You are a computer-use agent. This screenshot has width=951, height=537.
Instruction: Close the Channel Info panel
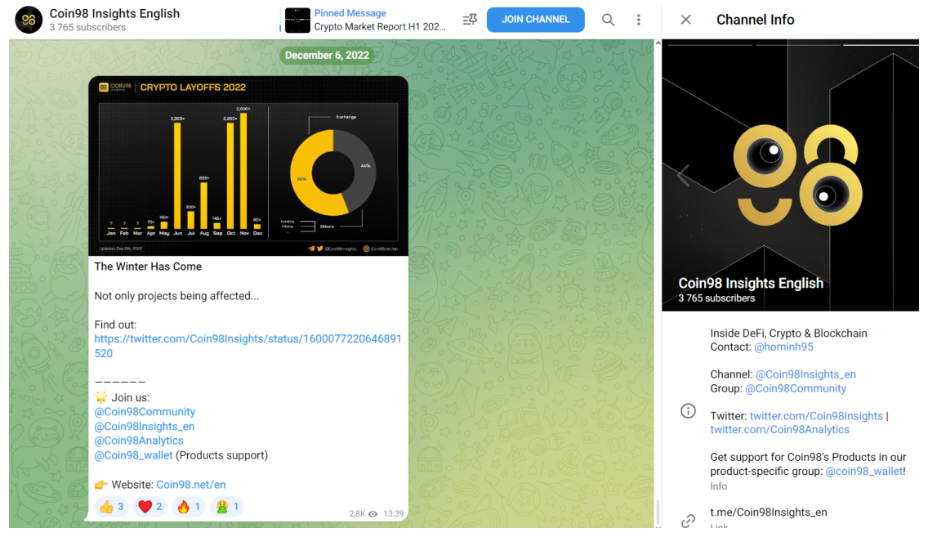685,20
